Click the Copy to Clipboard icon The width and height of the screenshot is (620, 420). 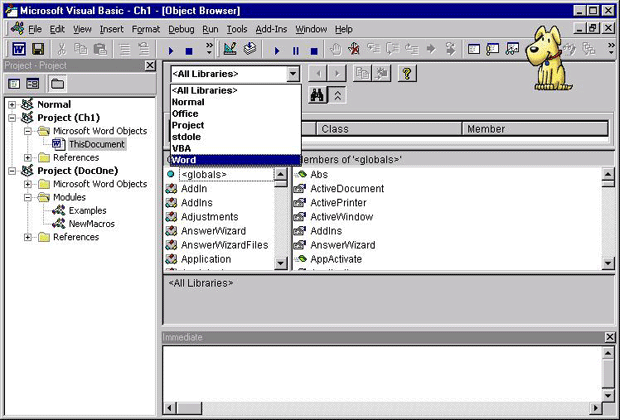click(362, 74)
